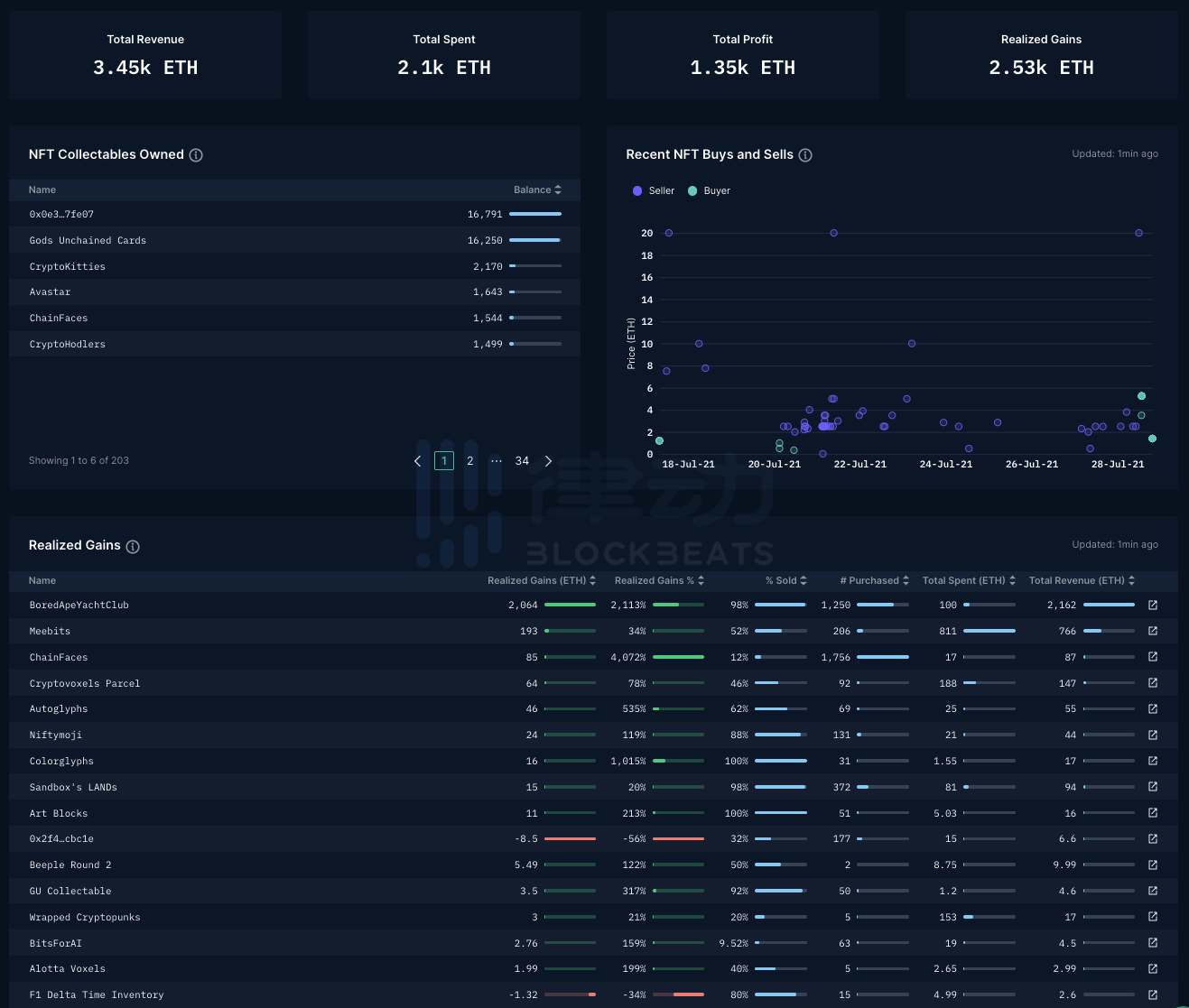Open external link icon for Art Blocks row
This screenshot has height=1008, width=1189.
point(1153,813)
